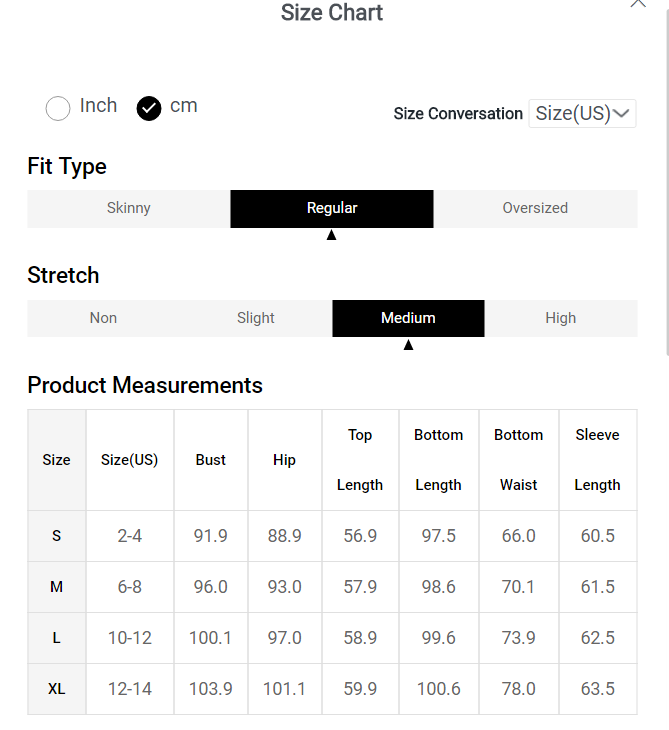The image size is (669, 730).
Task: Select Medium stretch option
Action: (408, 318)
